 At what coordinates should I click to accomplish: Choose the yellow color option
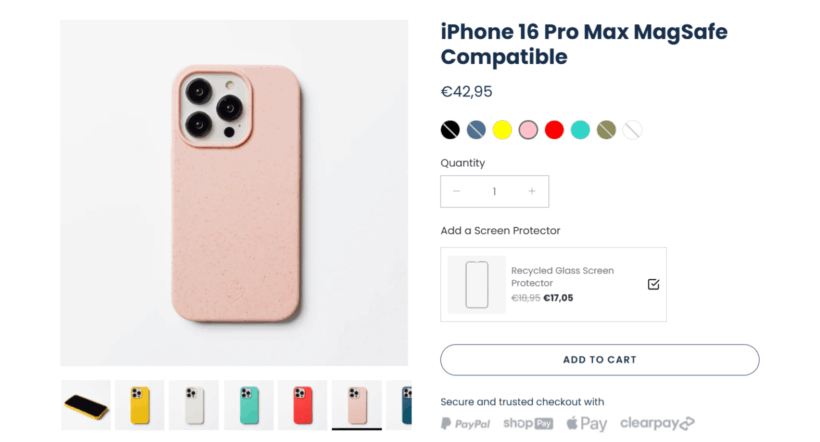pos(502,130)
